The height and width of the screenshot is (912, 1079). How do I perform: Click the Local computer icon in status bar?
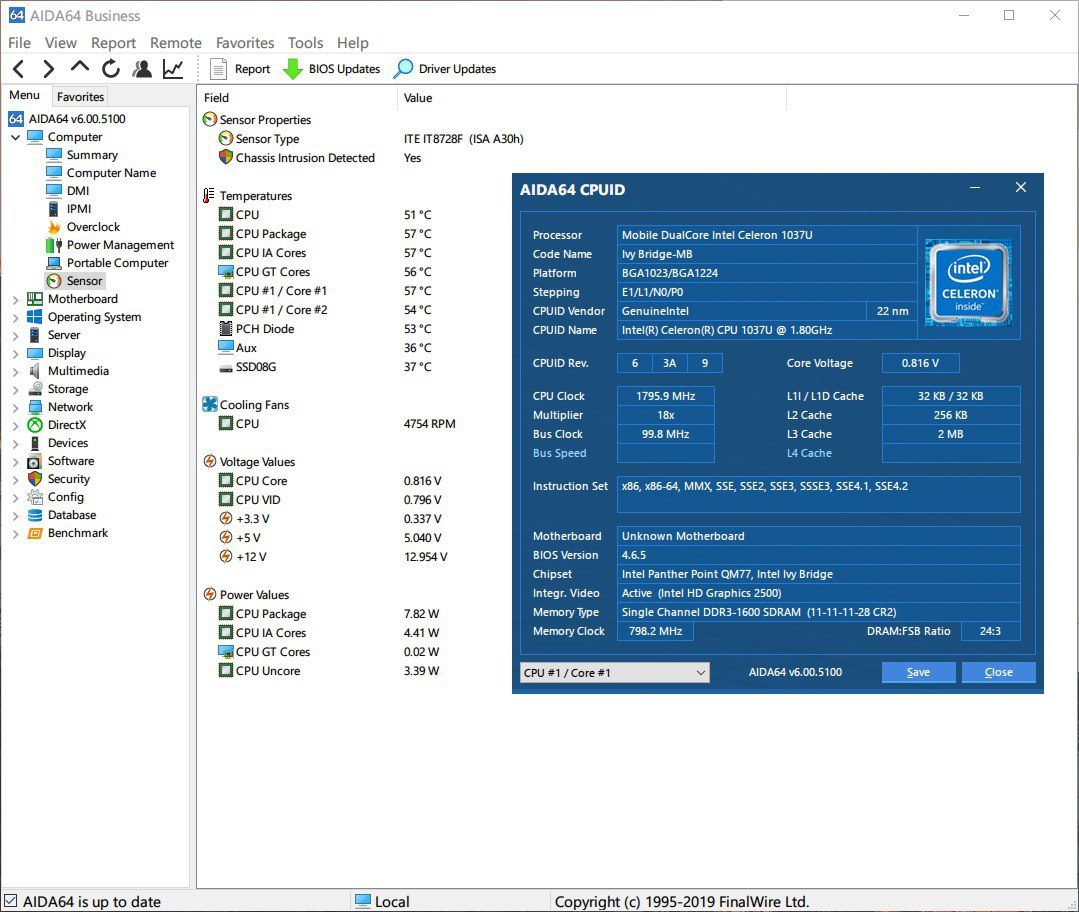pyautogui.click(x=363, y=900)
